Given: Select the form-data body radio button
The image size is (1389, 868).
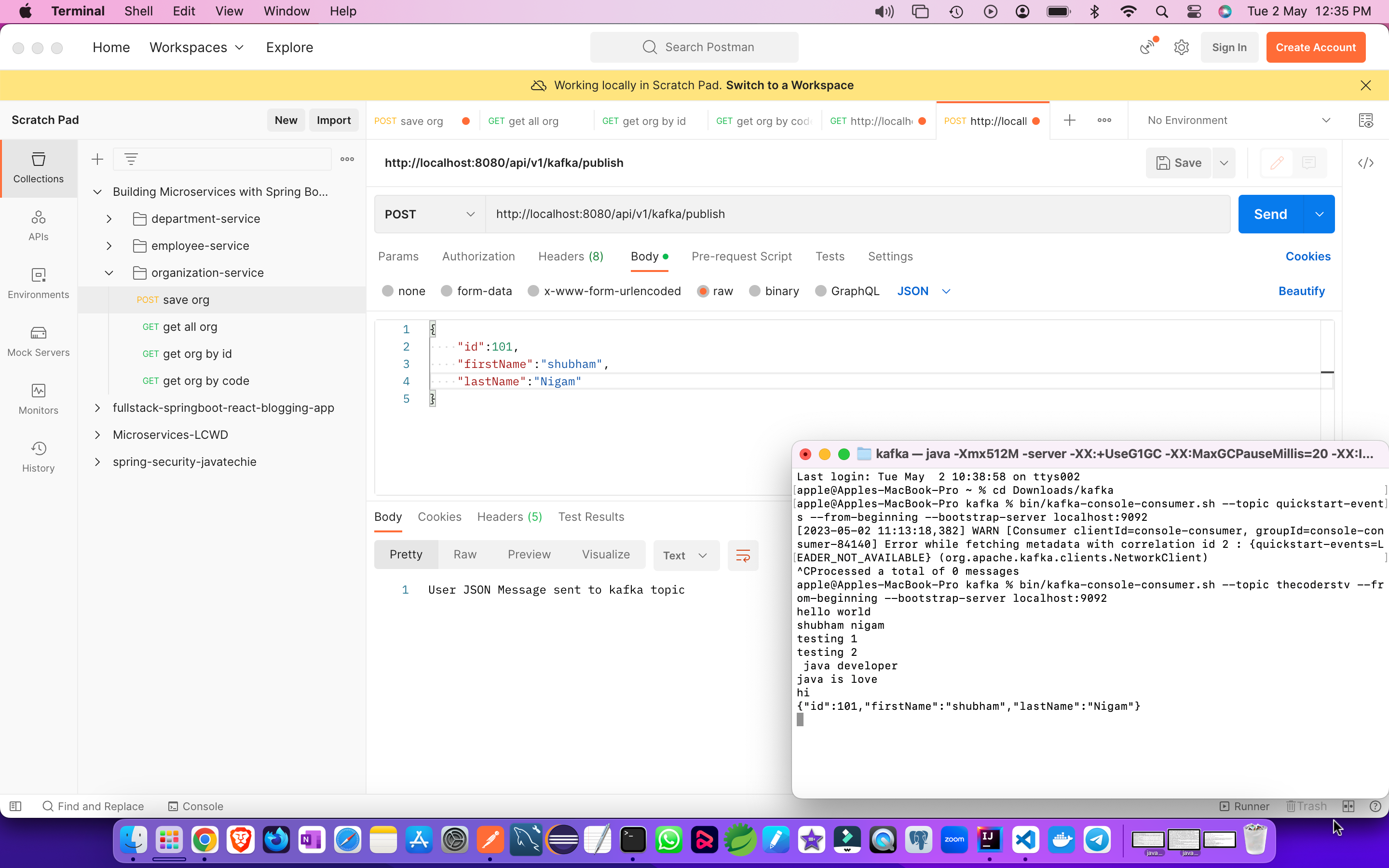Looking at the screenshot, I should tap(447, 291).
